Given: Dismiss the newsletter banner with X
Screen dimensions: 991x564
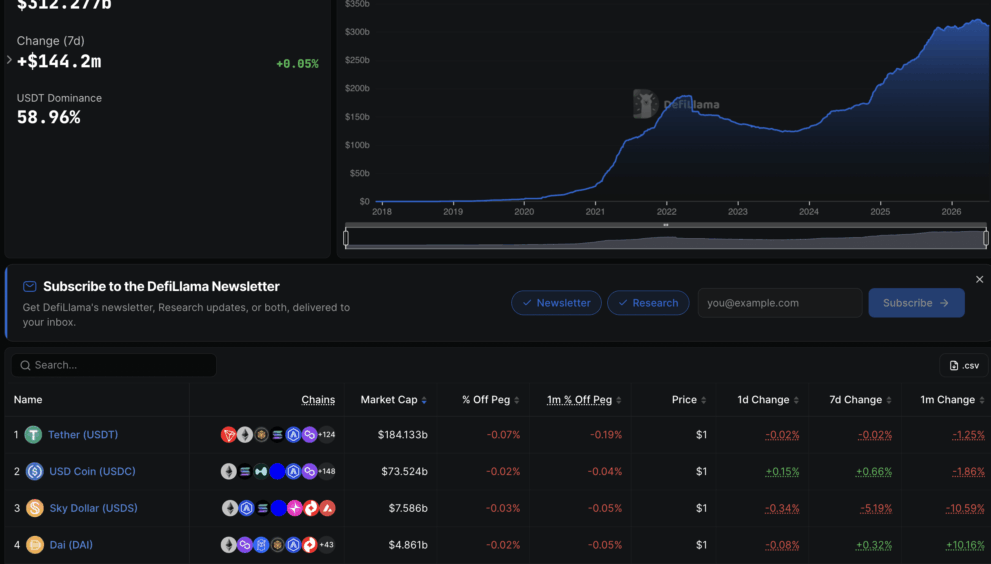Looking at the screenshot, I should click(x=979, y=279).
